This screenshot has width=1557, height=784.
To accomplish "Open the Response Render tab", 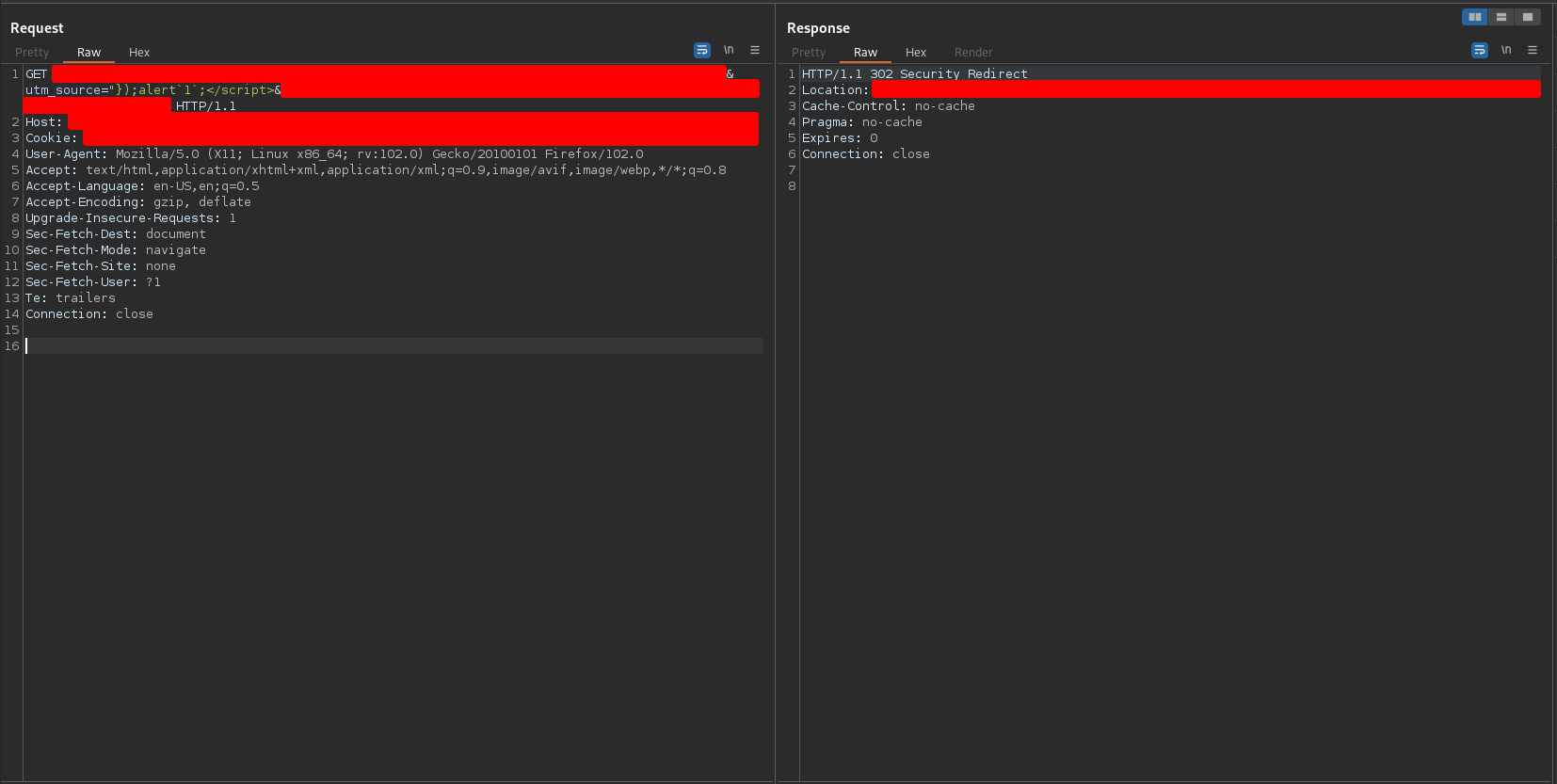I will [973, 53].
